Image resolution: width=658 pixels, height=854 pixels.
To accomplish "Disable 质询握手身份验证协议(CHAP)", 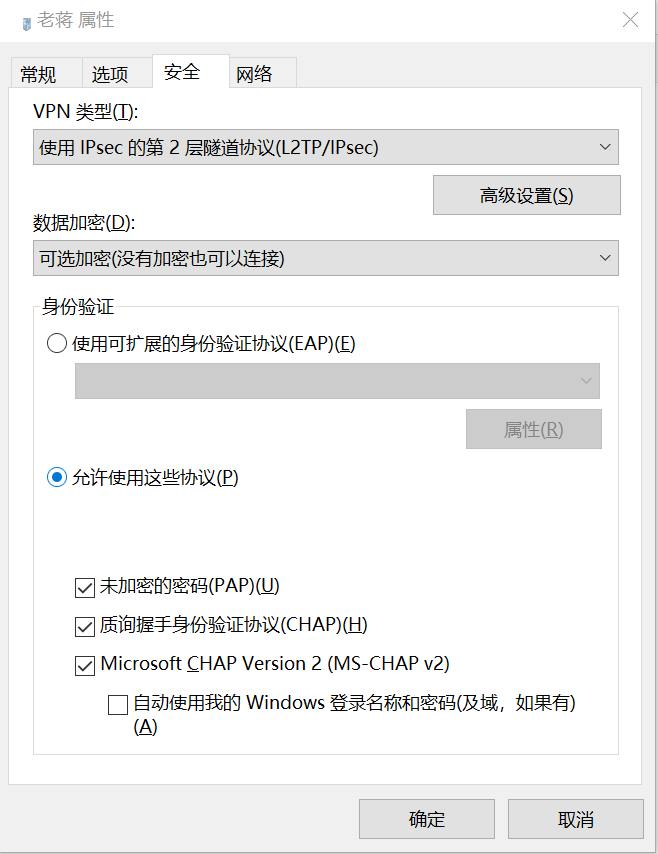I will click(85, 626).
